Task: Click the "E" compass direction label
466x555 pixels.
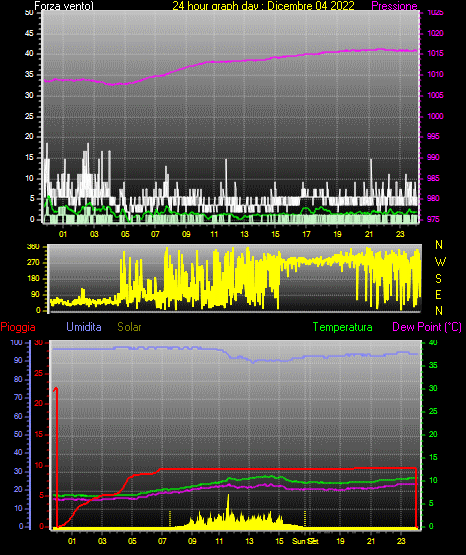Action: pyautogui.click(x=439, y=294)
